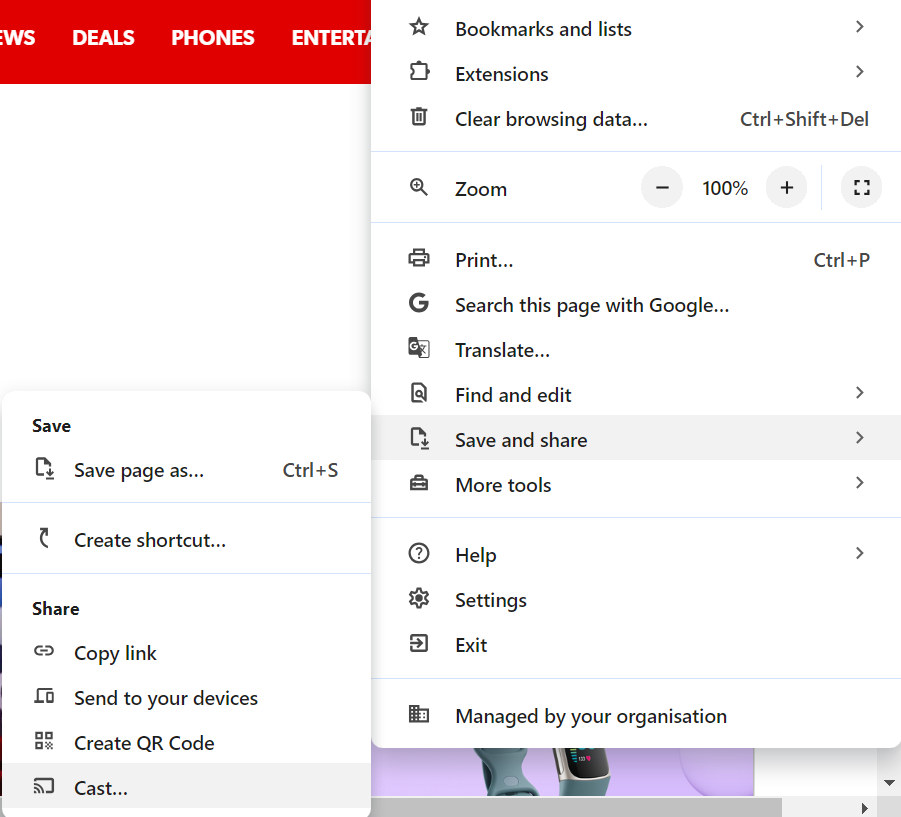Select Create QR Code option
901x817 pixels.
pos(187,742)
